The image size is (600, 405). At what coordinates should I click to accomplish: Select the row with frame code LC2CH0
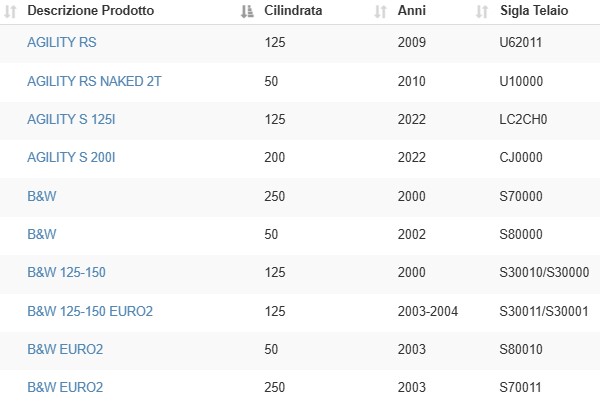point(300,121)
